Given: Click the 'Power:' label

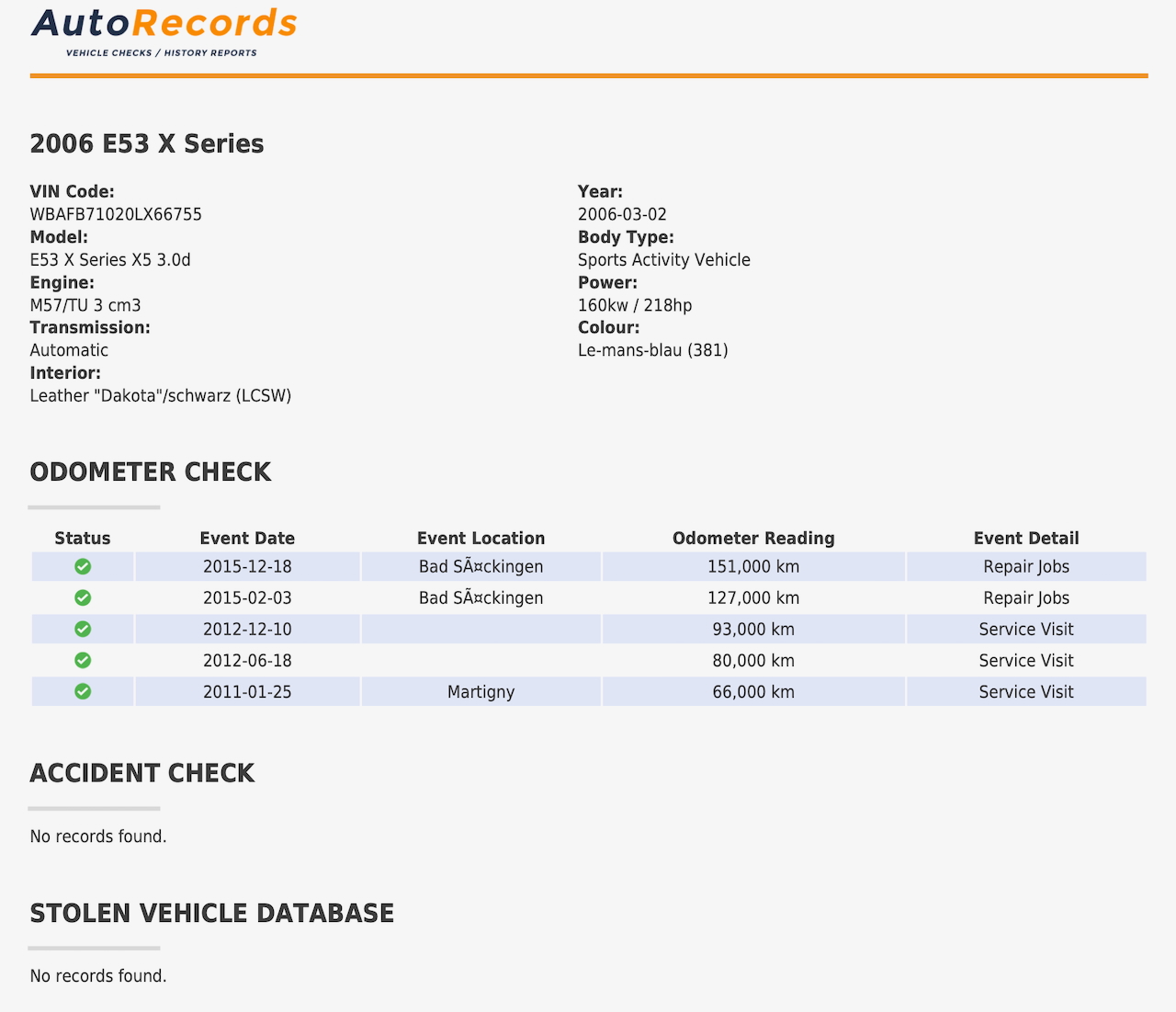Looking at the screenshot, I should [607, 282].
